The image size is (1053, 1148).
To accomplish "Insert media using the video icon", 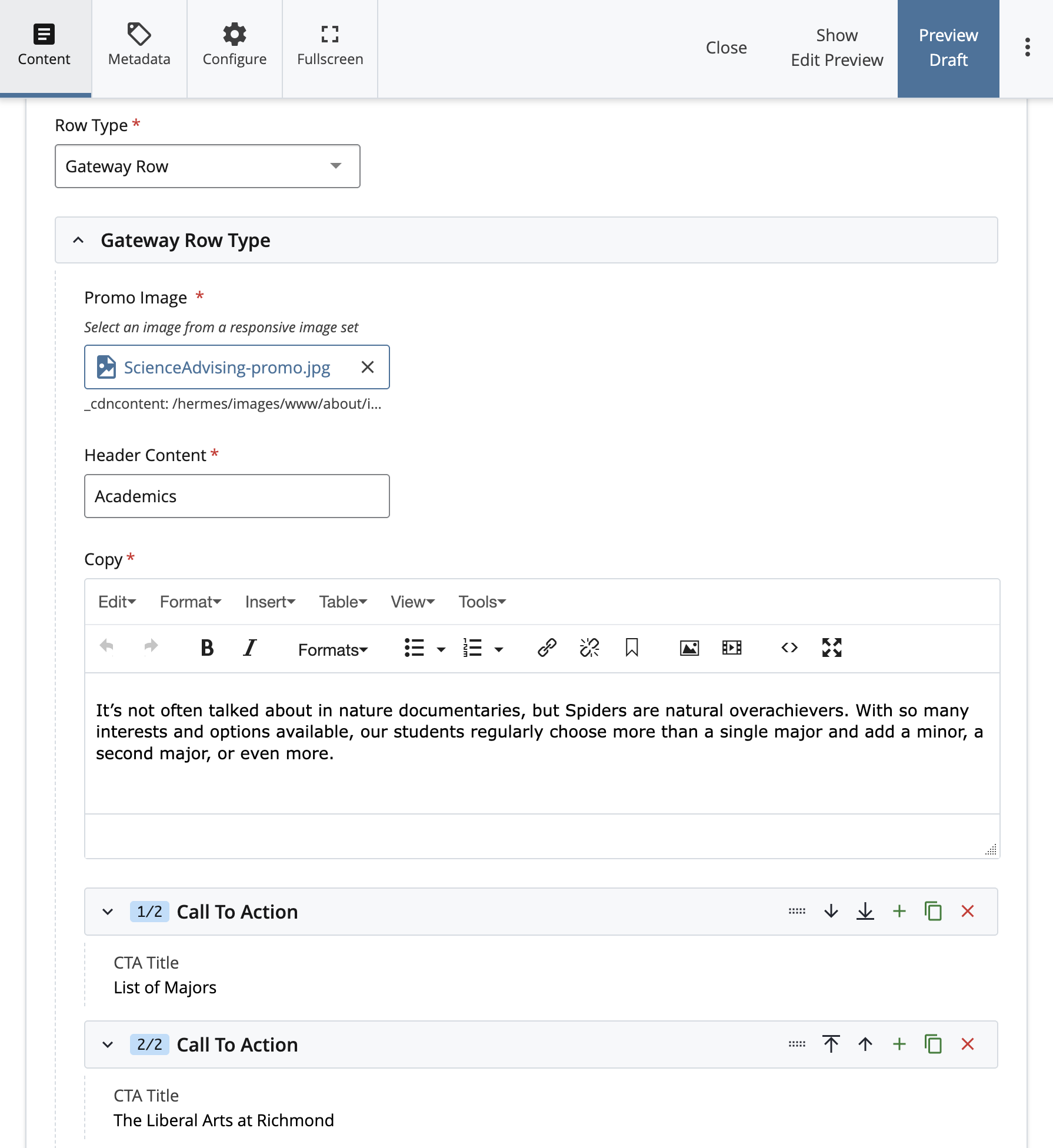I will coord(731,648).
